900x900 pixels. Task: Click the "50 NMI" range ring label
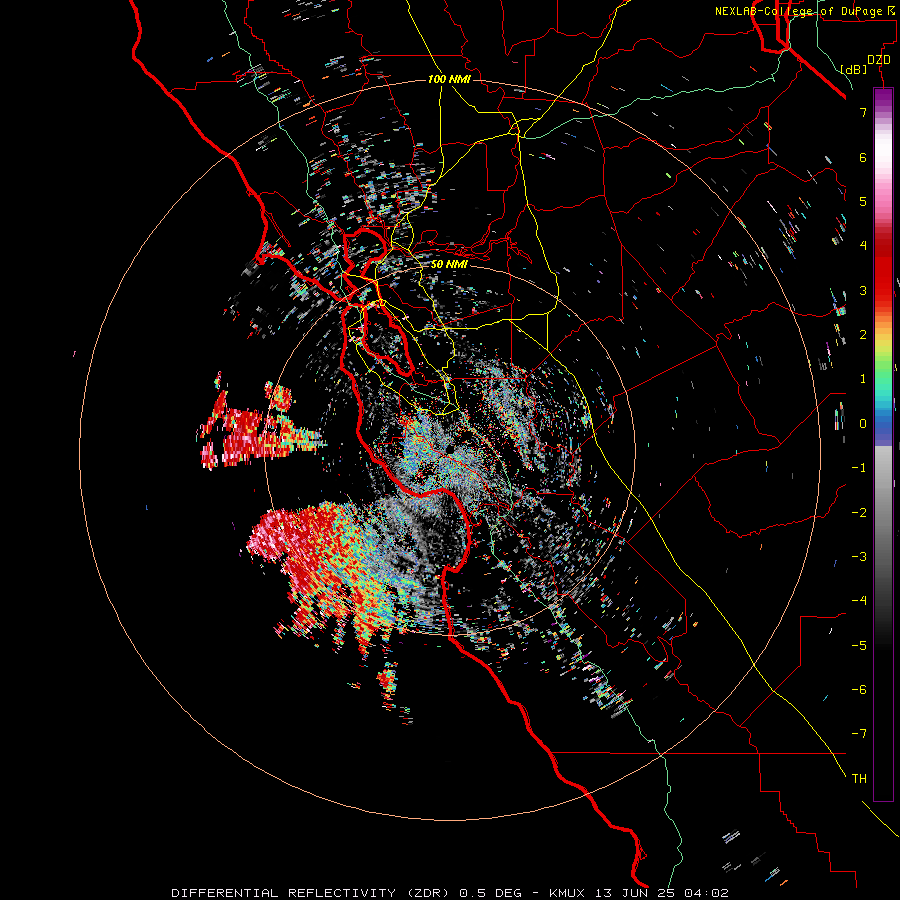click(449, 265)
